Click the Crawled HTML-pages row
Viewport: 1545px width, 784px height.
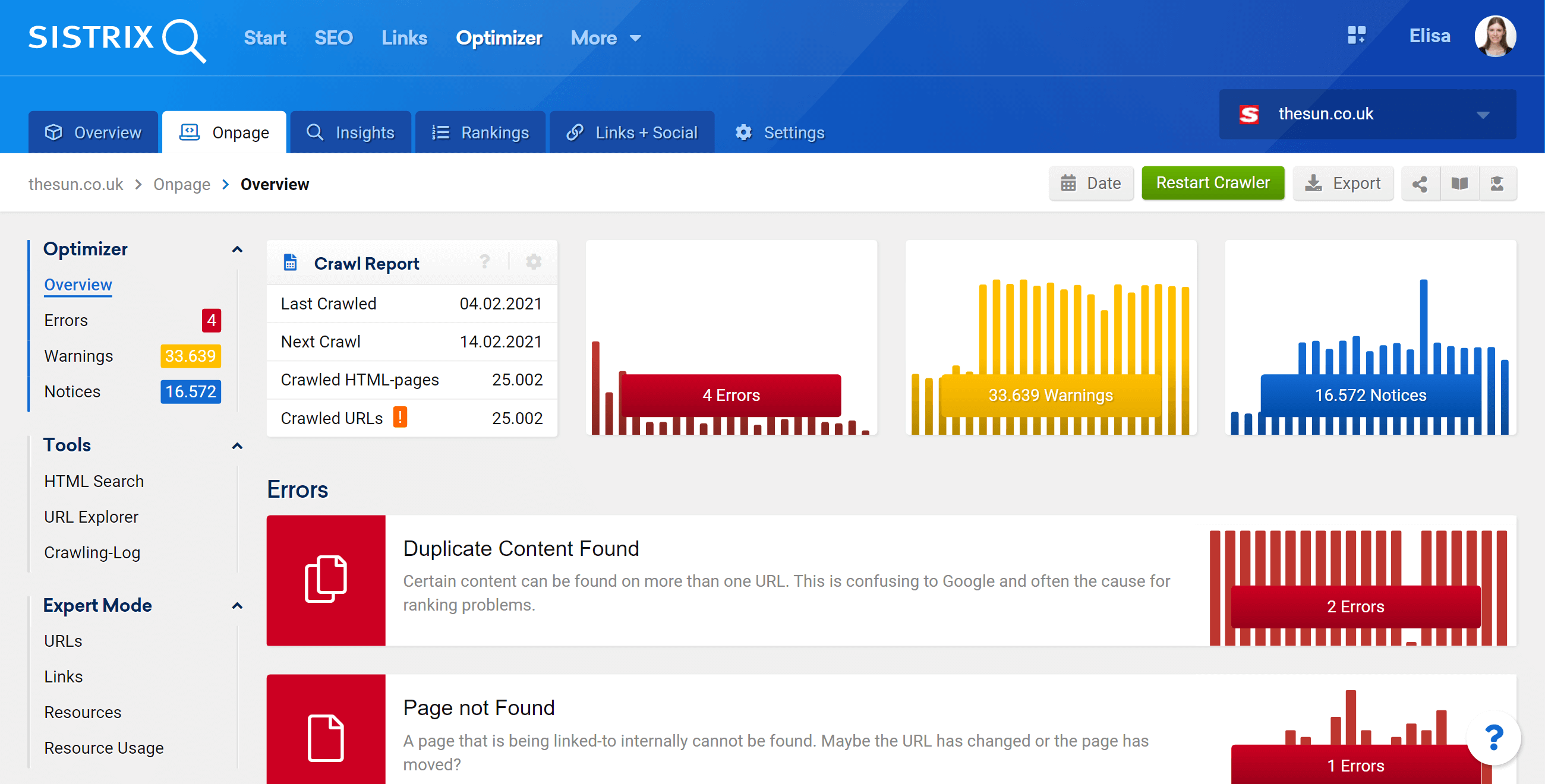click(x=412, y=380)
